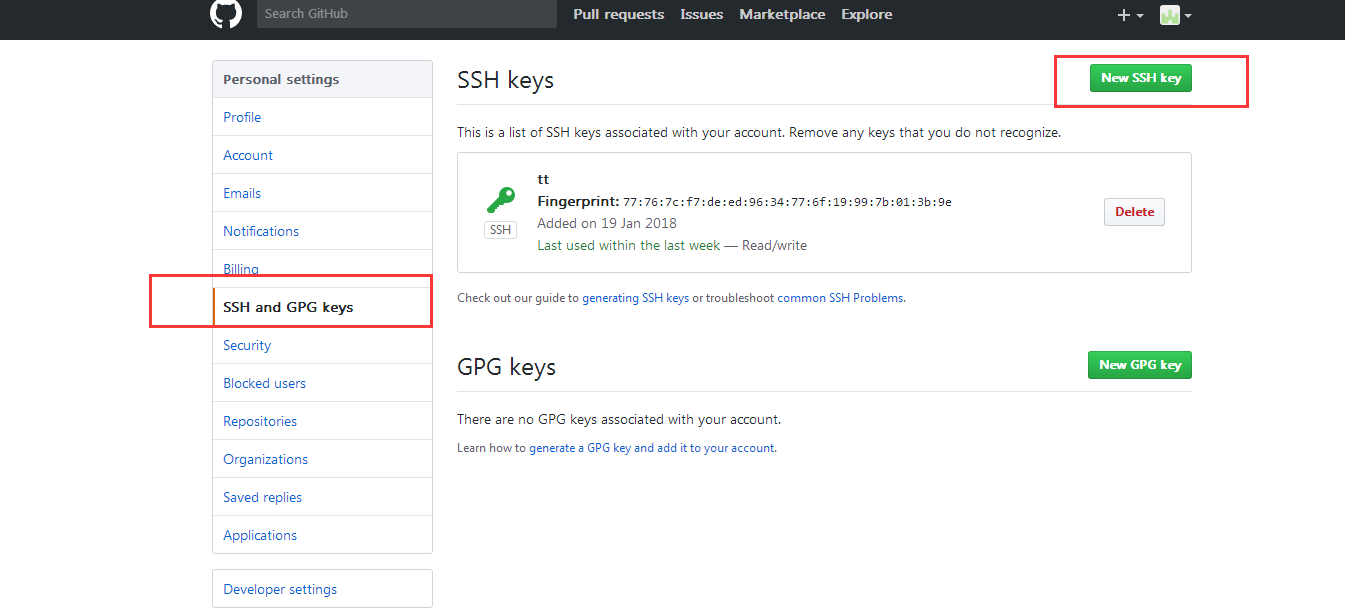This screenshot has height=608, width=1345.
Task: Select Profile in settings sidebar
Action: pos(322,117)
